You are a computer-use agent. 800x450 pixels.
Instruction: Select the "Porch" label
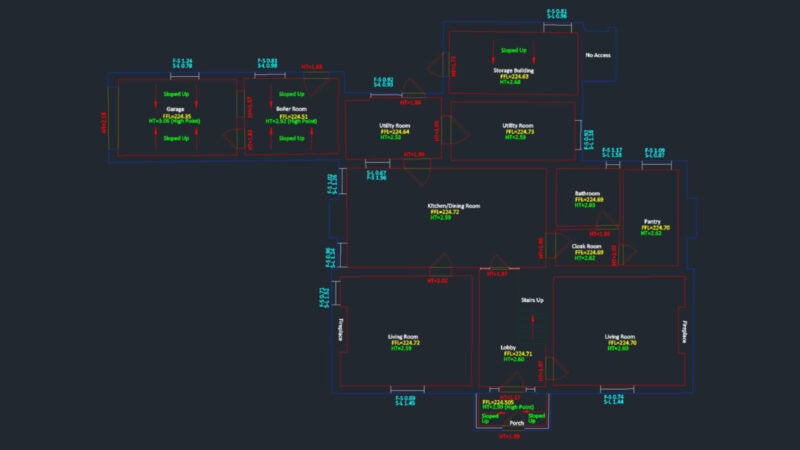pos(516,423)
